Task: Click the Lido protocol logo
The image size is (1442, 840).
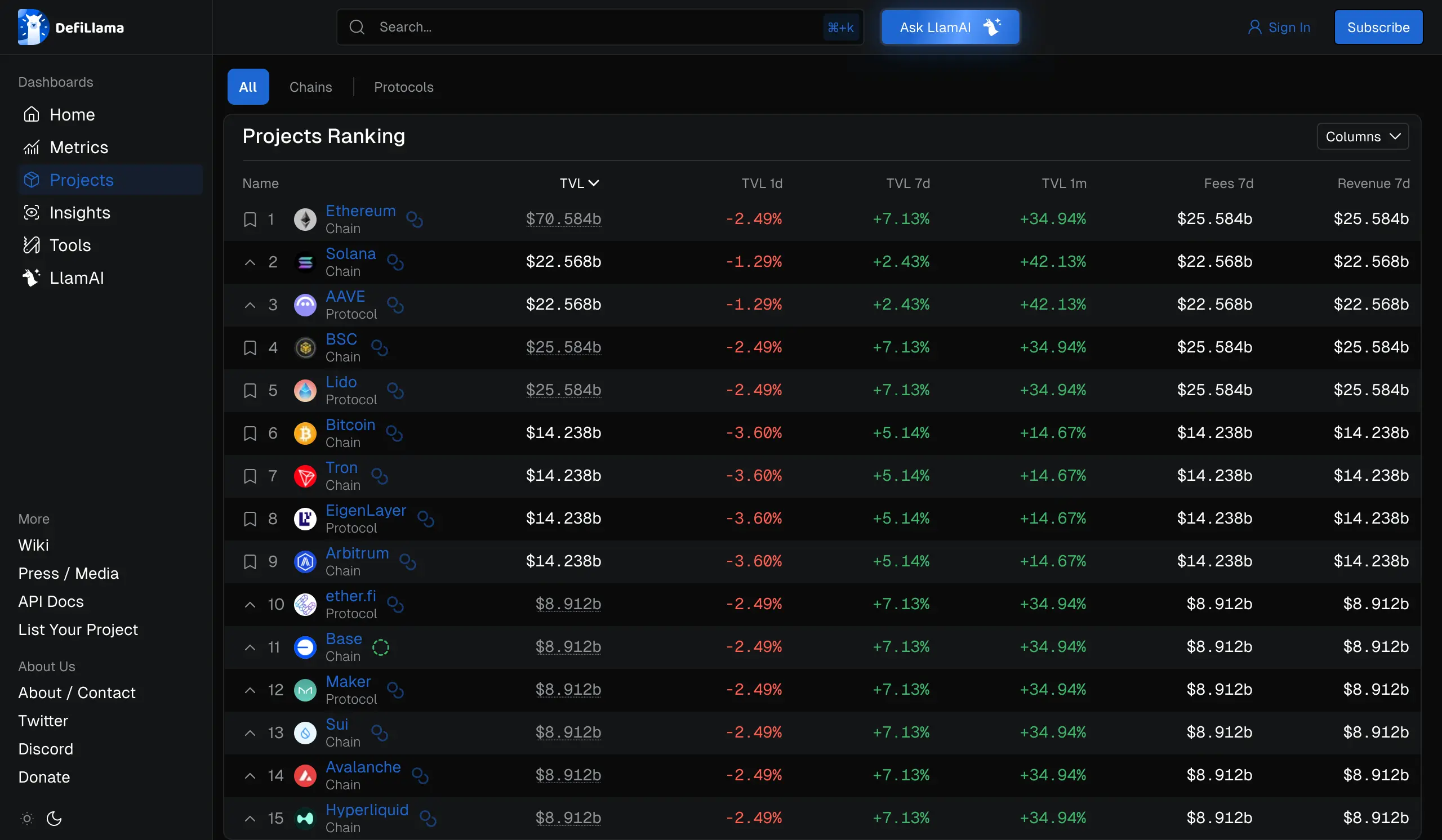Action: (x=305, y=391)
